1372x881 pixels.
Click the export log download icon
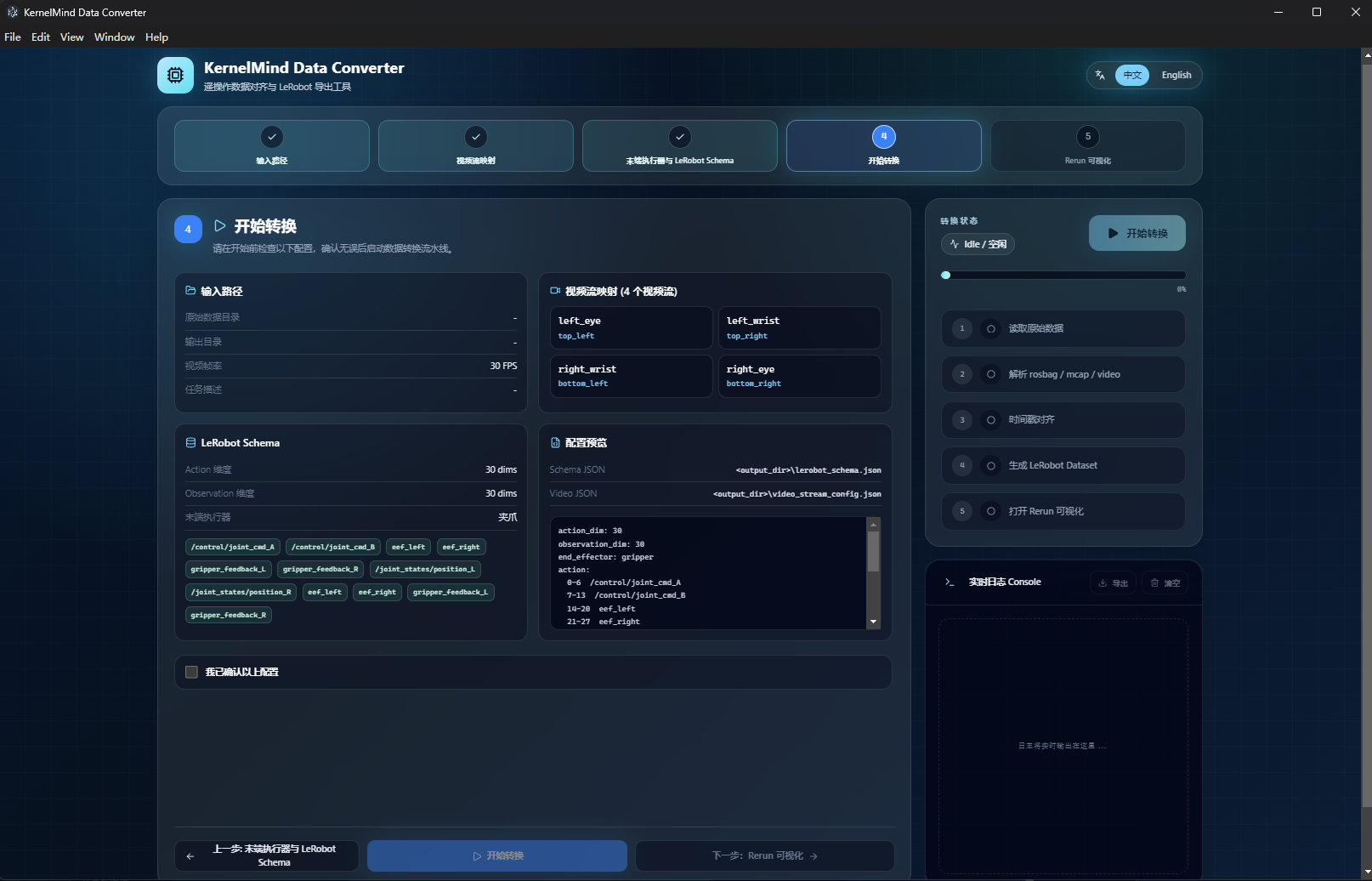(1103, 583)
